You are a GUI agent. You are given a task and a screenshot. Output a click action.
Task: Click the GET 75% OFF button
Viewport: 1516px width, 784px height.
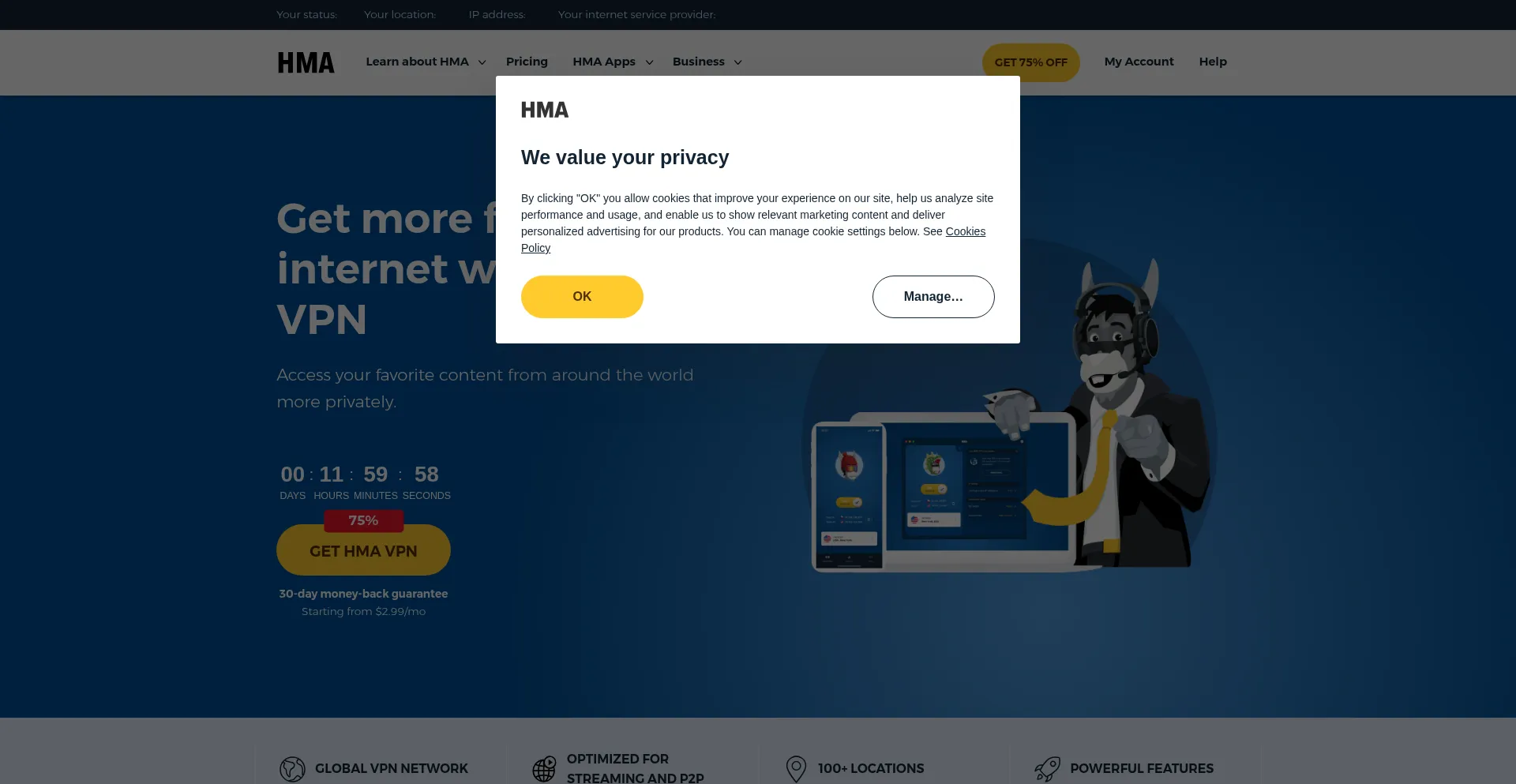1030,62
